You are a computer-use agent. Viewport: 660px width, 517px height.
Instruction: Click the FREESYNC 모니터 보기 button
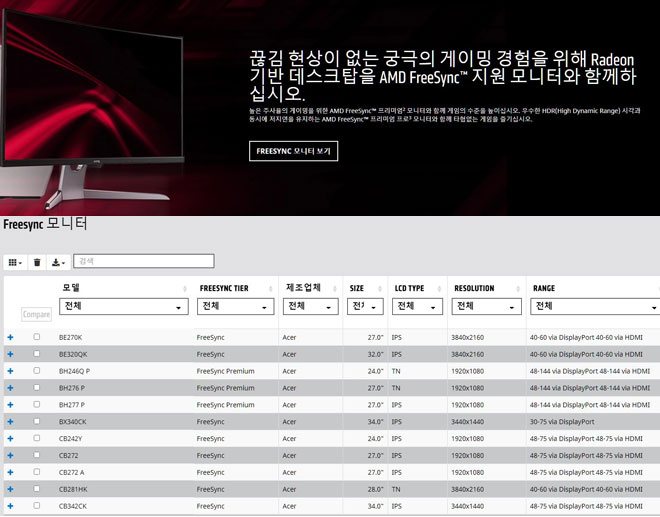(293, 151)
